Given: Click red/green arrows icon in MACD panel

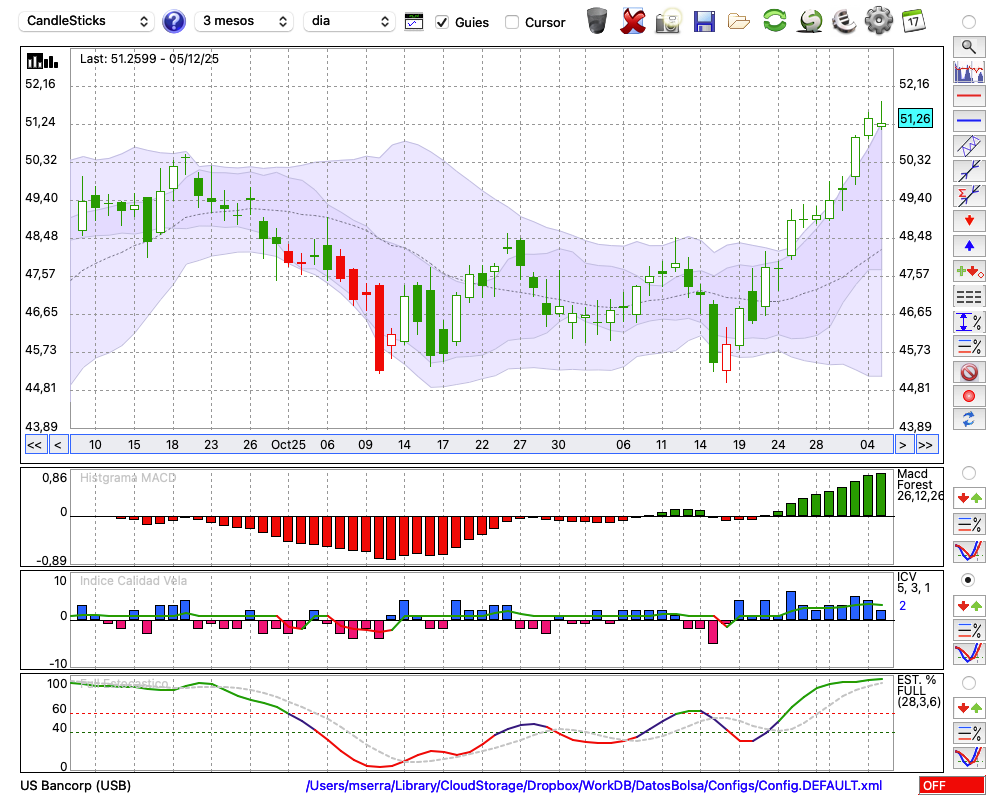Looking at the screenshot, I should pos(969,498).
